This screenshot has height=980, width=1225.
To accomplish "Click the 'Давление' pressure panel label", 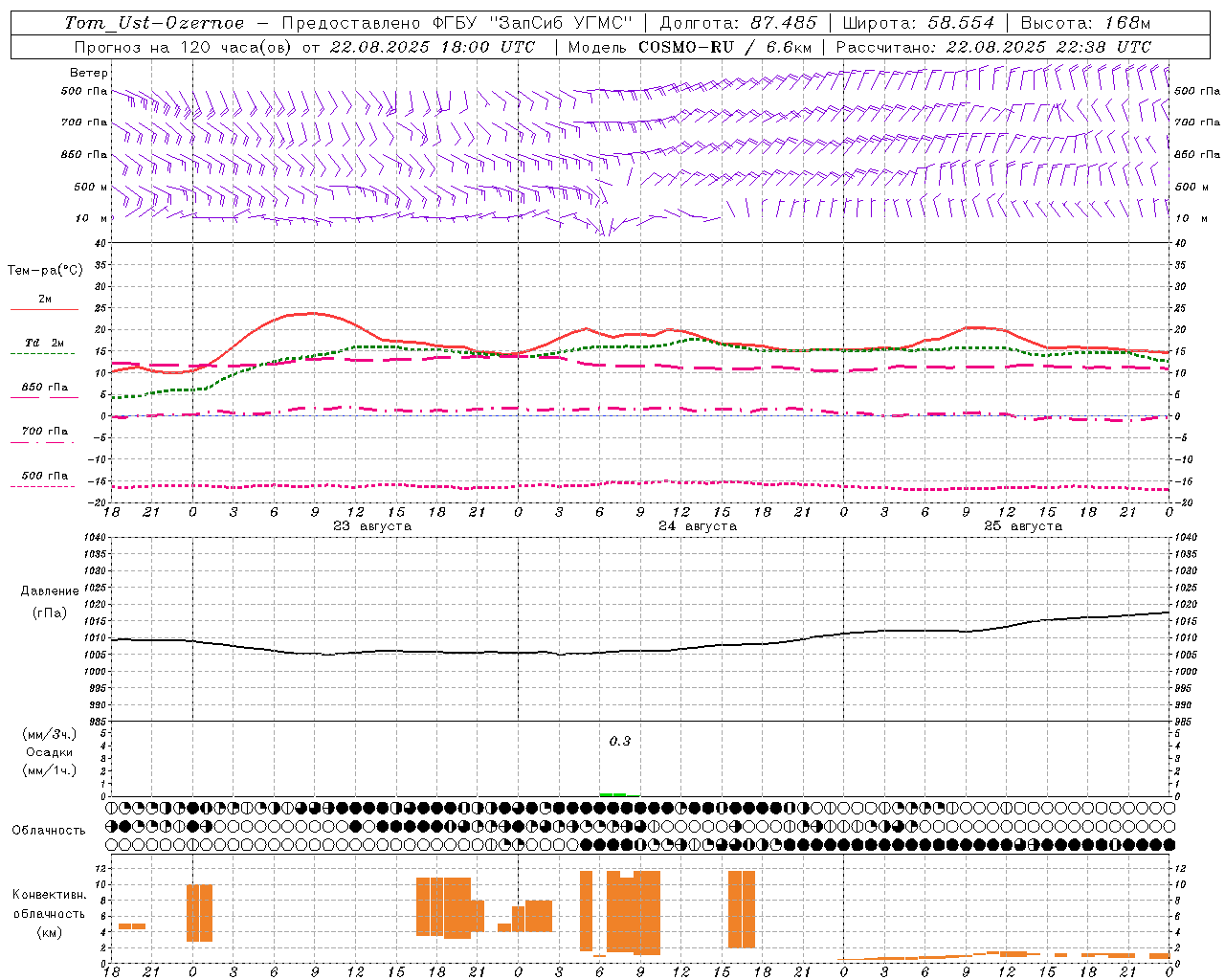I will click(x=50, y=591).
